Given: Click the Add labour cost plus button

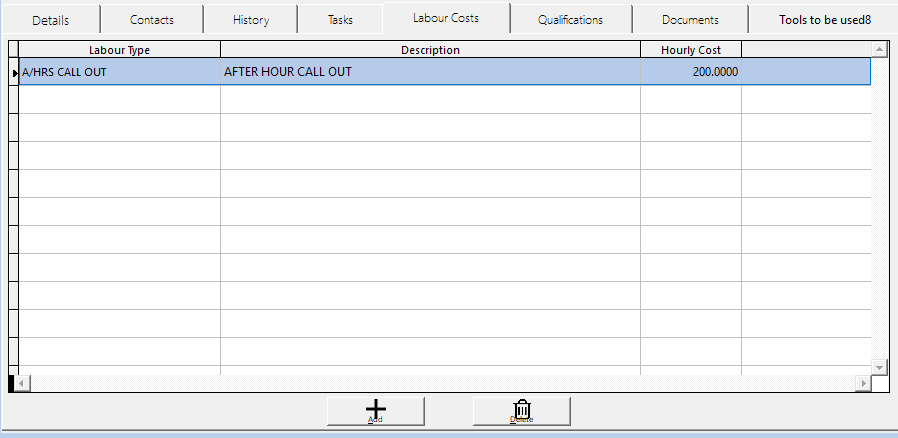Looking at the screenshot, I should 376,411.
